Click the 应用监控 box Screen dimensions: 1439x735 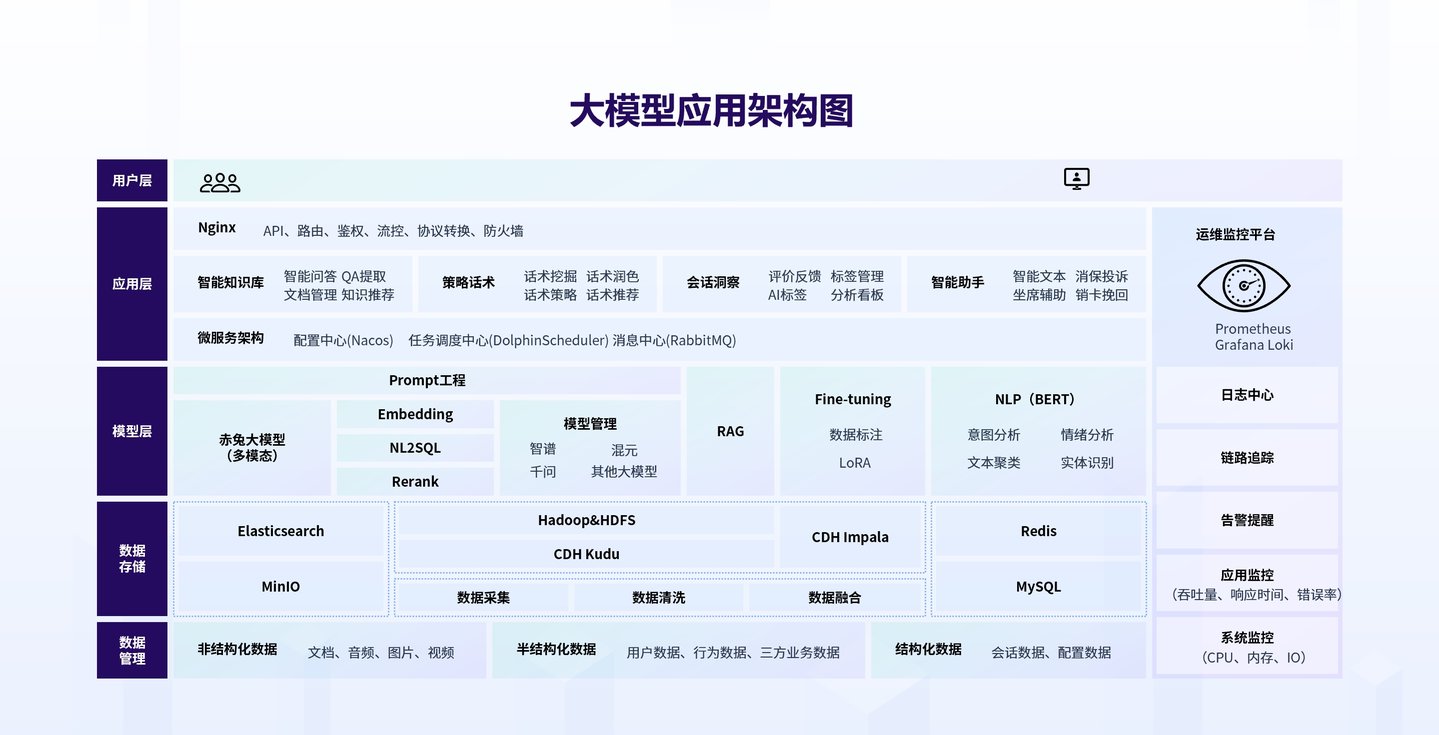point(1247,583)
